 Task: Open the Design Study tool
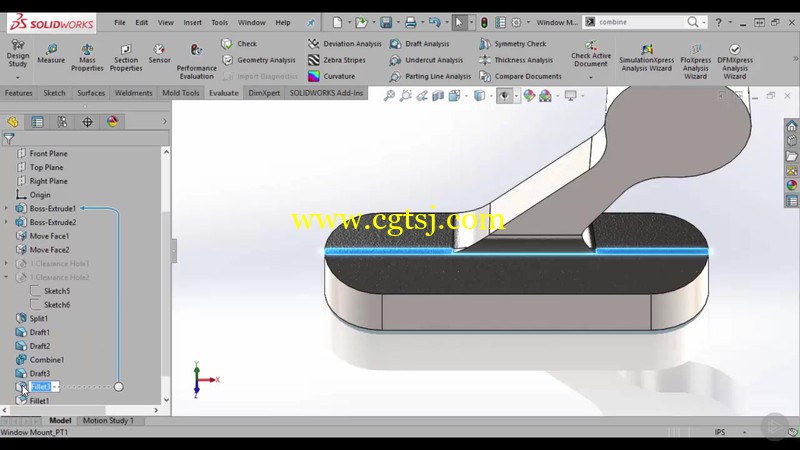18,53
